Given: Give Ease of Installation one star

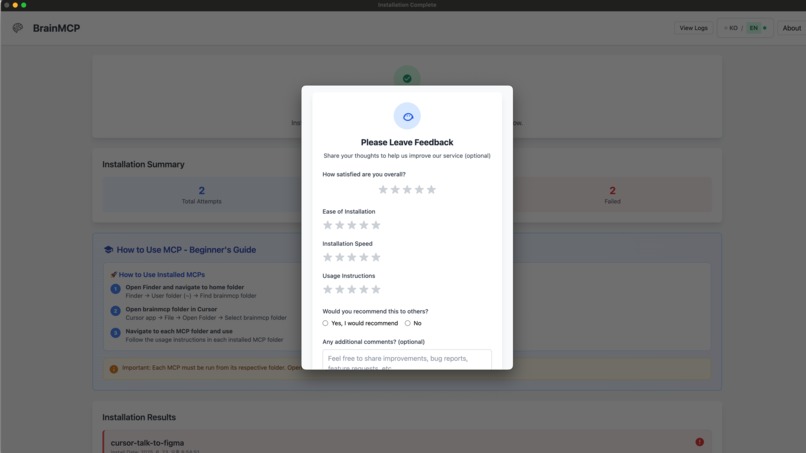Looking at the screenshot, I should tap(327, 225).
